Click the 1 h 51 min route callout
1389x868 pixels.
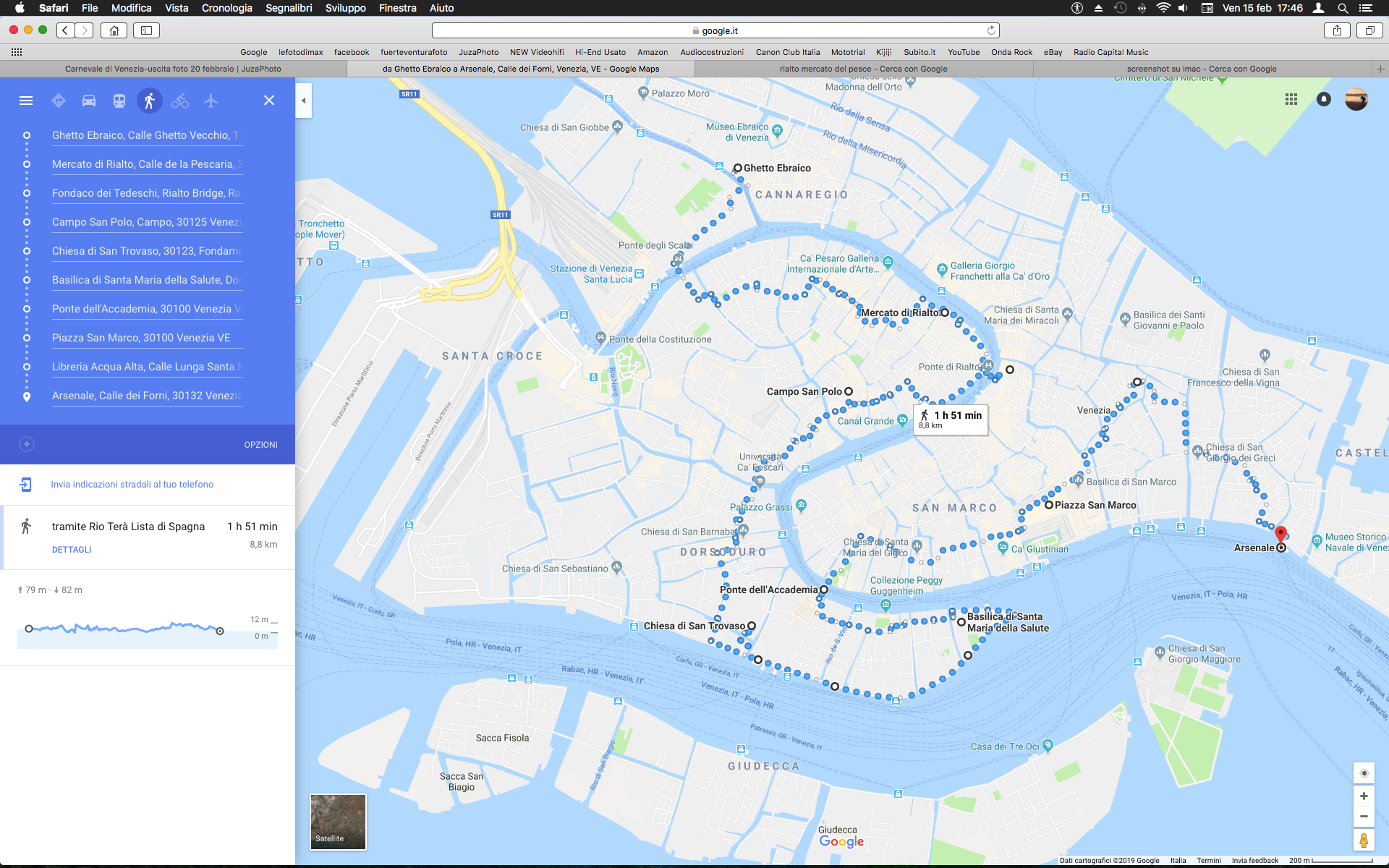951,420
